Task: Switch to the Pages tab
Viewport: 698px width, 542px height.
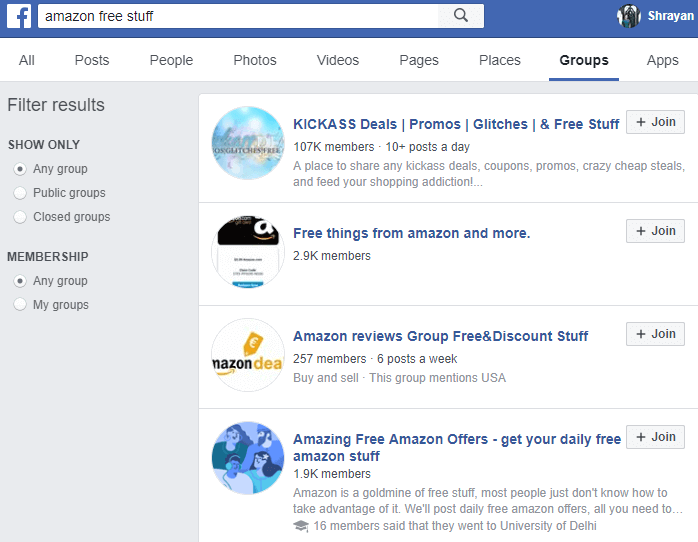Action: click(419, 60)
